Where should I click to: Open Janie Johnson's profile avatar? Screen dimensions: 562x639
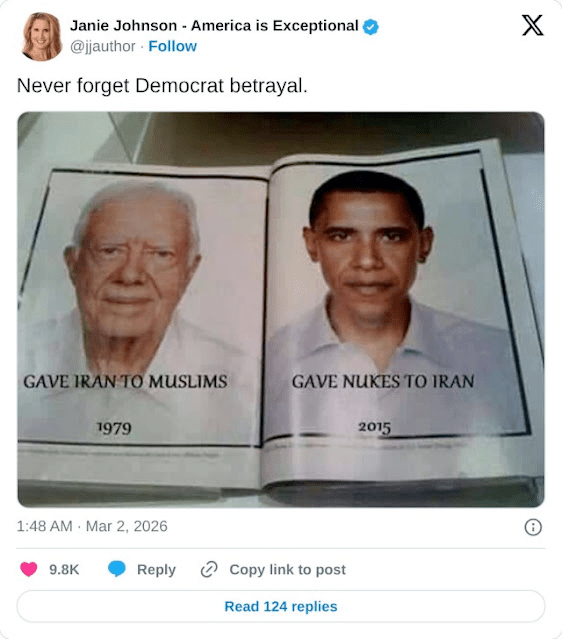pos(42,36)
